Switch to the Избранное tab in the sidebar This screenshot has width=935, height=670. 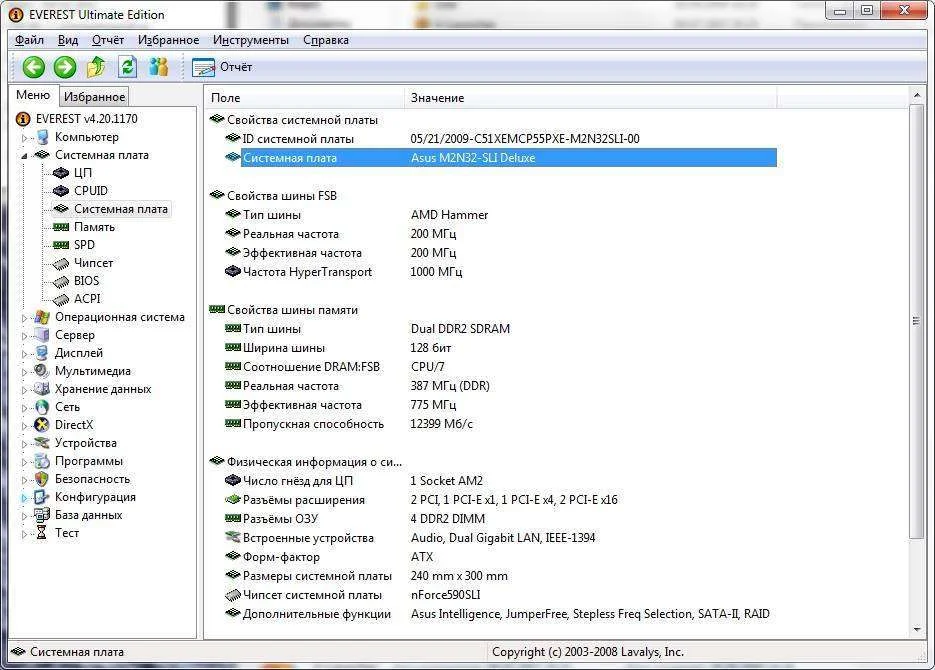(x=94, y=97)
